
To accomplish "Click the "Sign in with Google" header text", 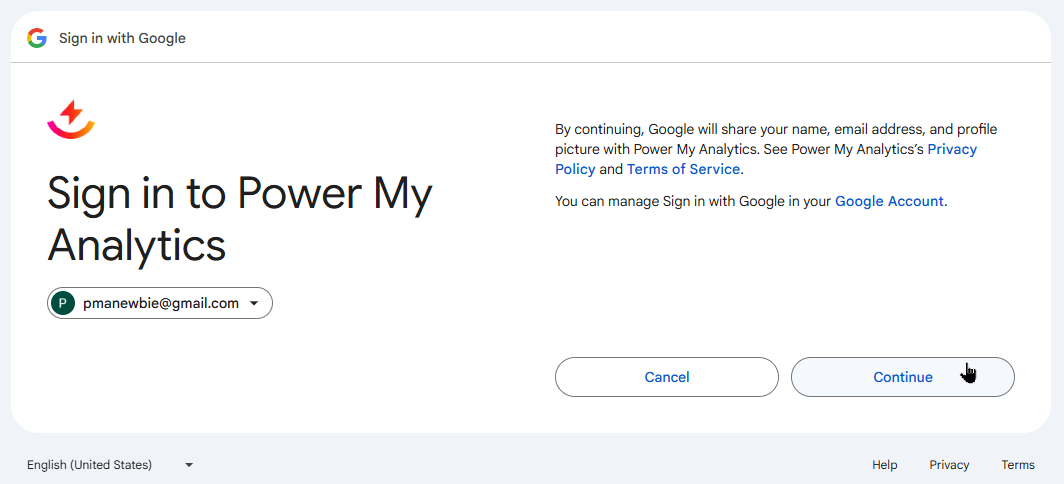I will click(122, 38).
